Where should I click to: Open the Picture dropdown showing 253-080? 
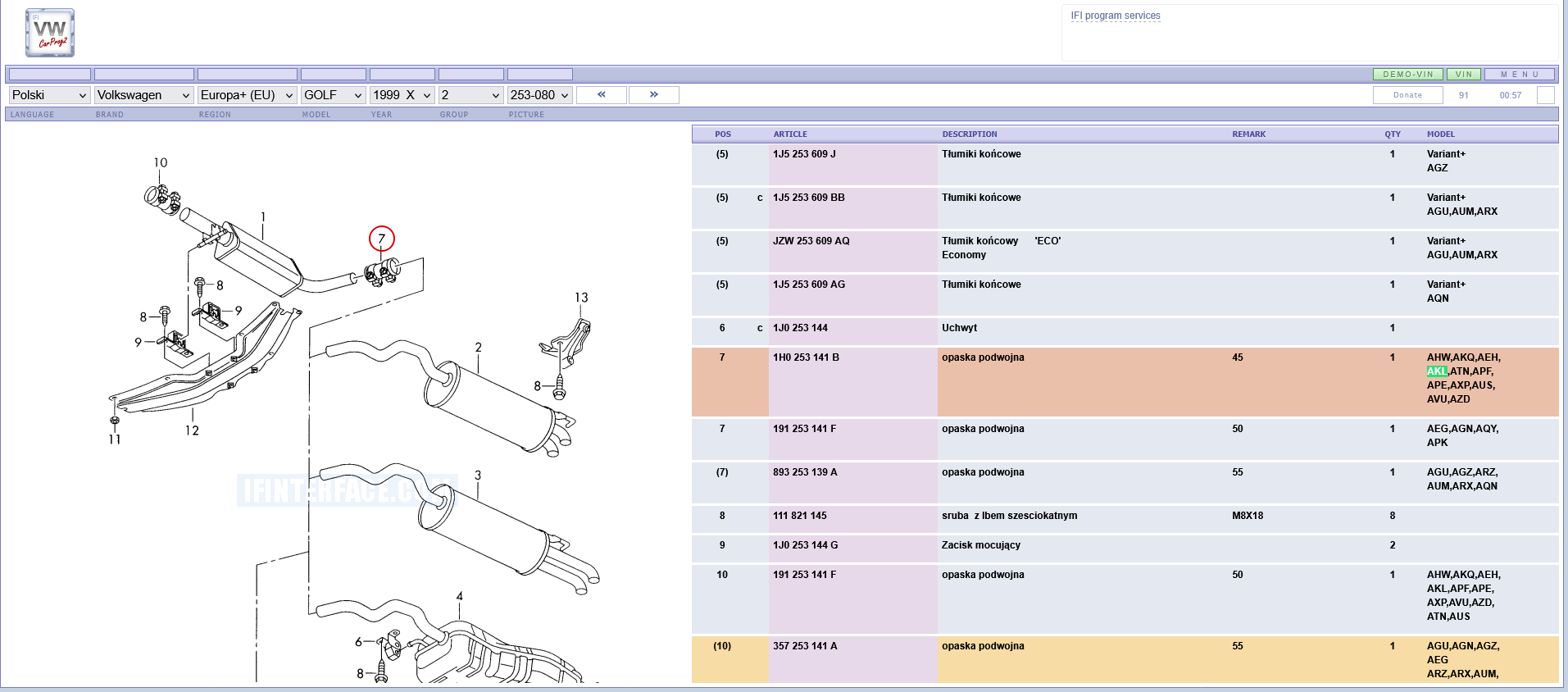click(x=540, y=95)
